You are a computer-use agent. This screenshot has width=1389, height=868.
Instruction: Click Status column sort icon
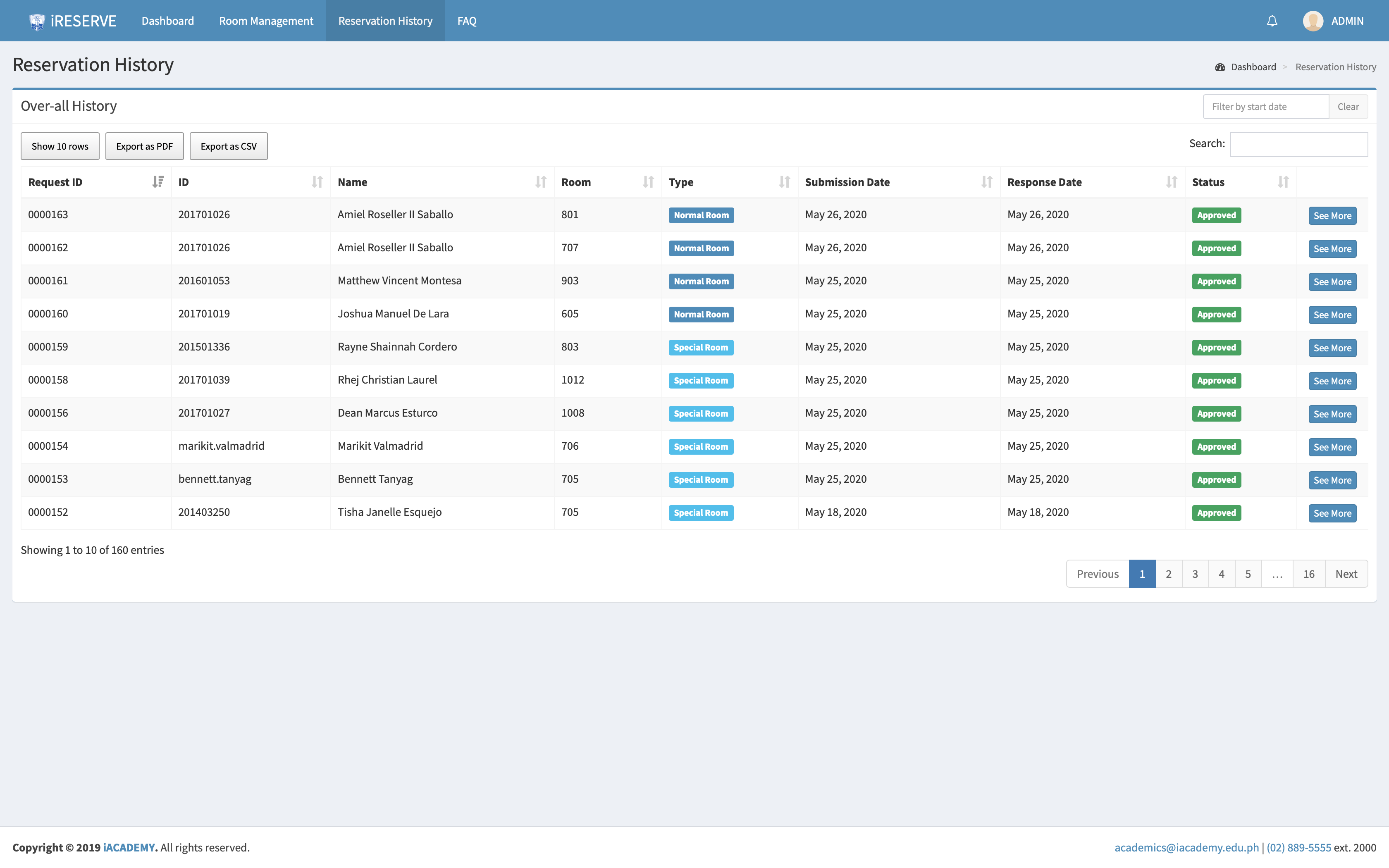1284,182
